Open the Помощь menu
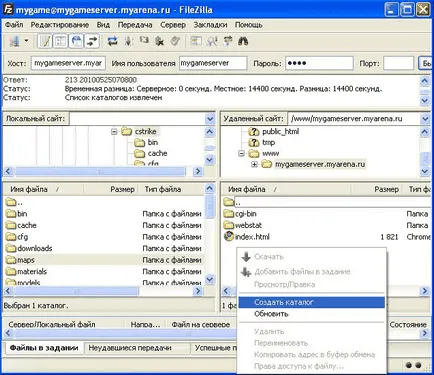The image size is (434, 375). [x=249, y=25]
